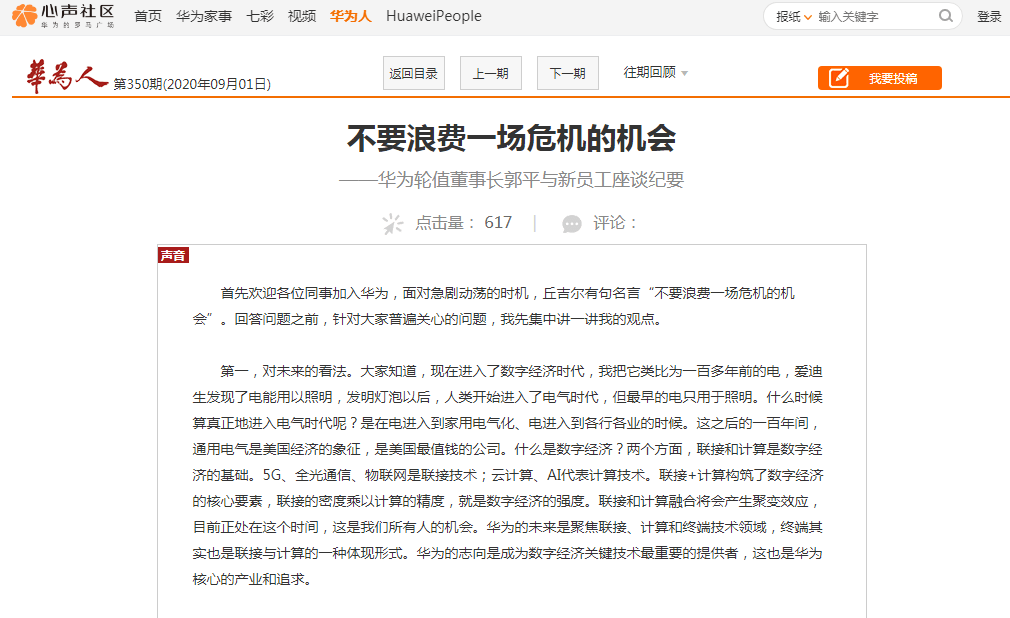Click the 返回目录 button
The image size is (1010, 618).
413,73
